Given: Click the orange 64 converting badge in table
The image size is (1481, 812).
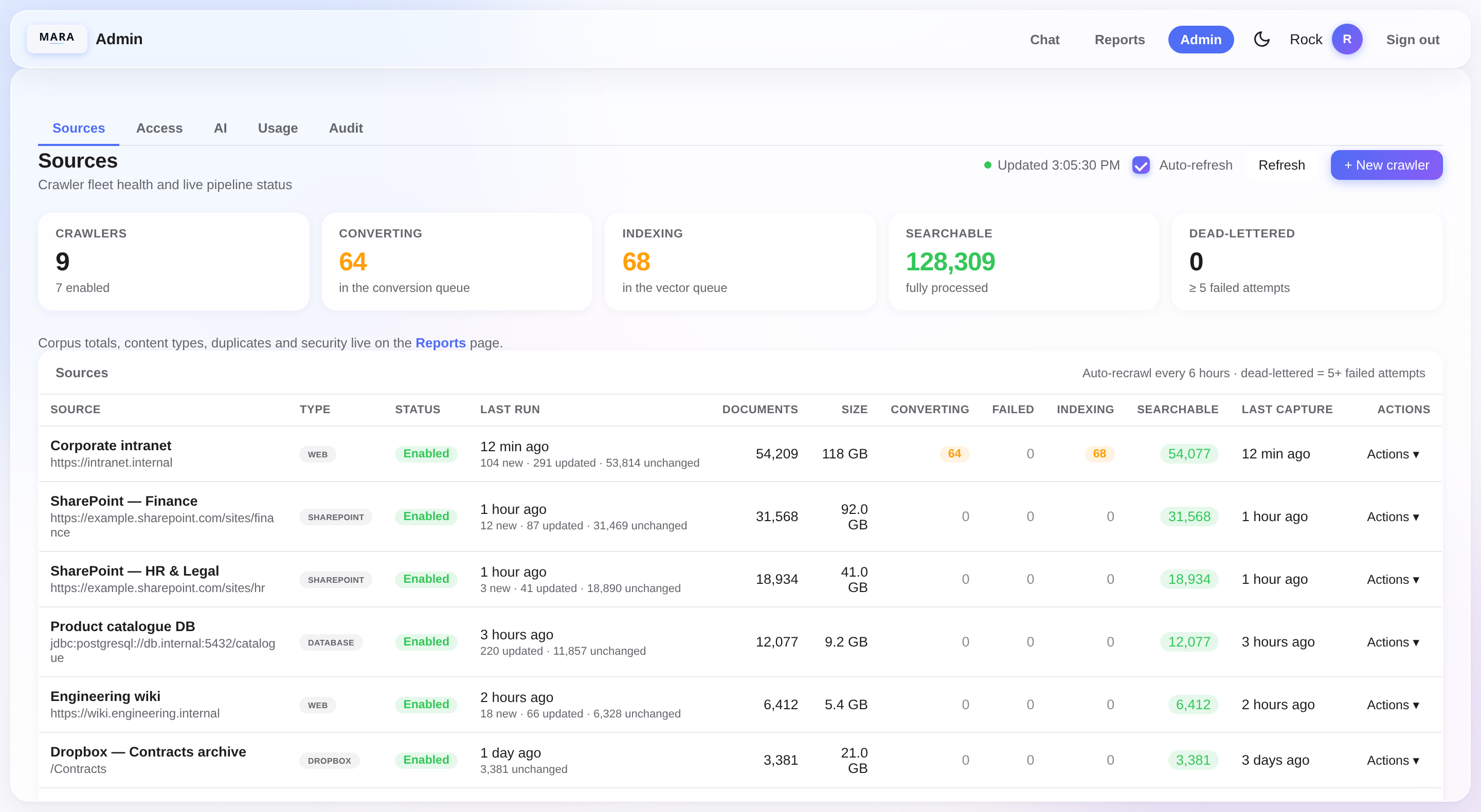Looking at the screenshot, I should pos(954,454).
